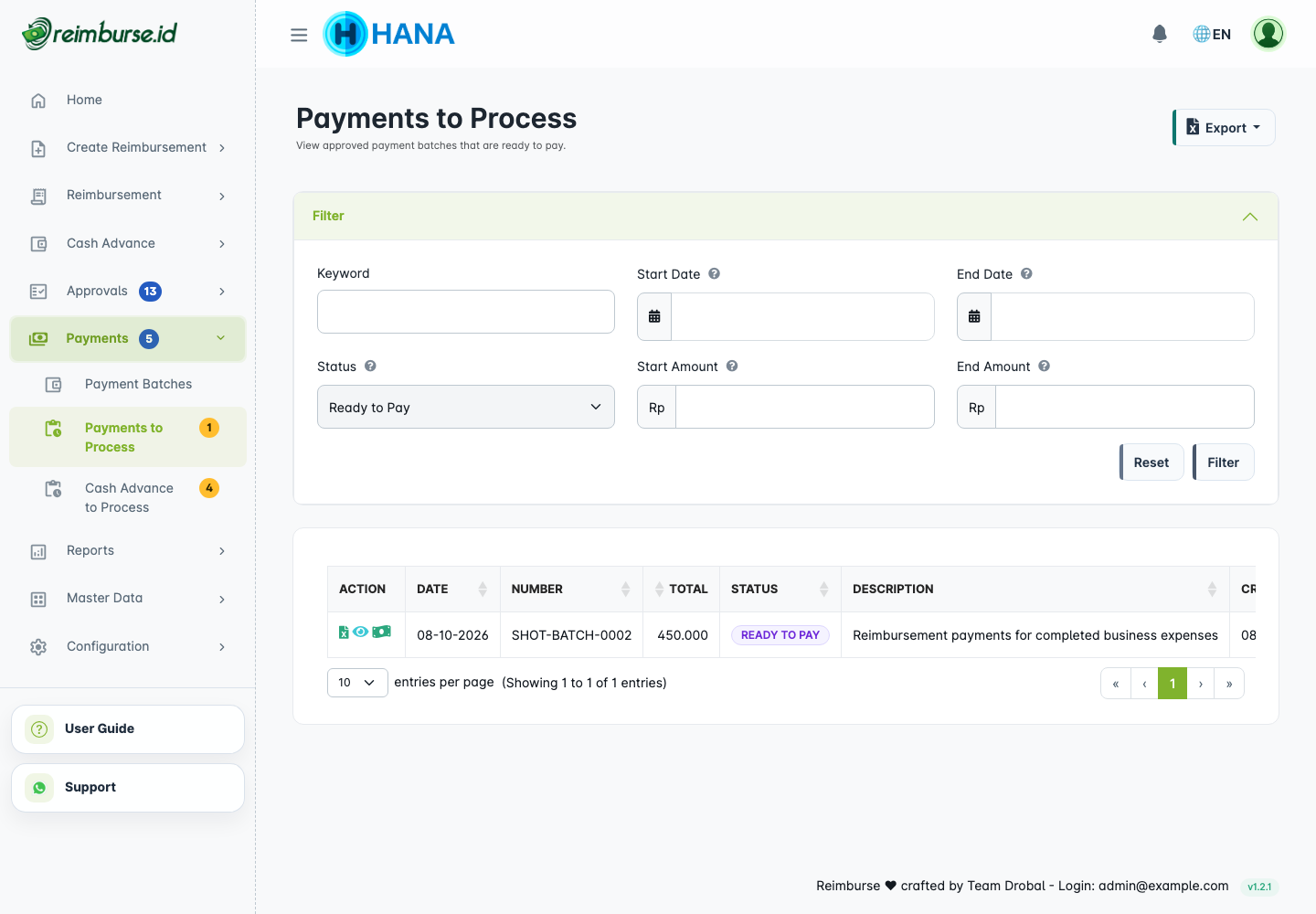Focus the Keyword input field
This screenshot has width=1316, height=914.
pos(466,312)
